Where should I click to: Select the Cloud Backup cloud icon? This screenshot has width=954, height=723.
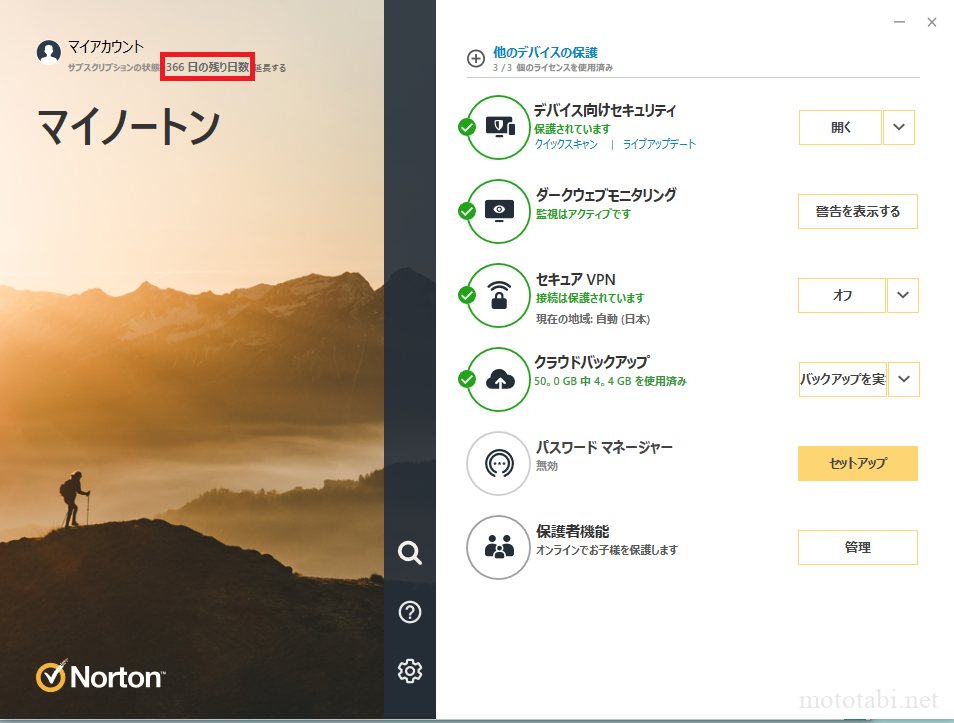coord(499,379)
